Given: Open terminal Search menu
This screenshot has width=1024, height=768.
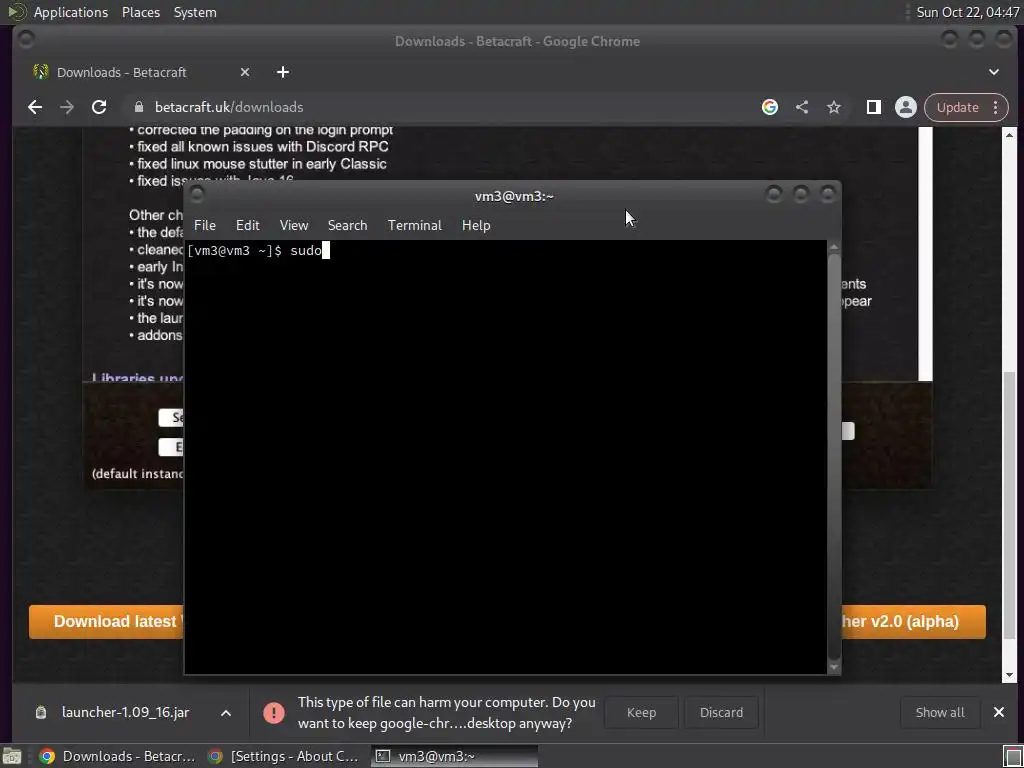Looking at the screenshot, I should click(347, 225).
